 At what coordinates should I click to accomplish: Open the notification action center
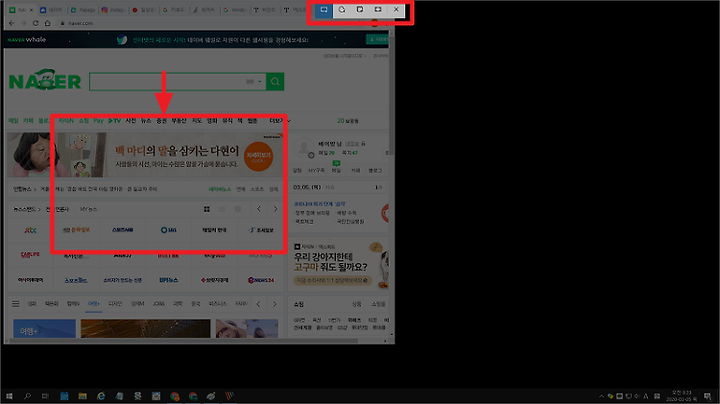[708, 397]
